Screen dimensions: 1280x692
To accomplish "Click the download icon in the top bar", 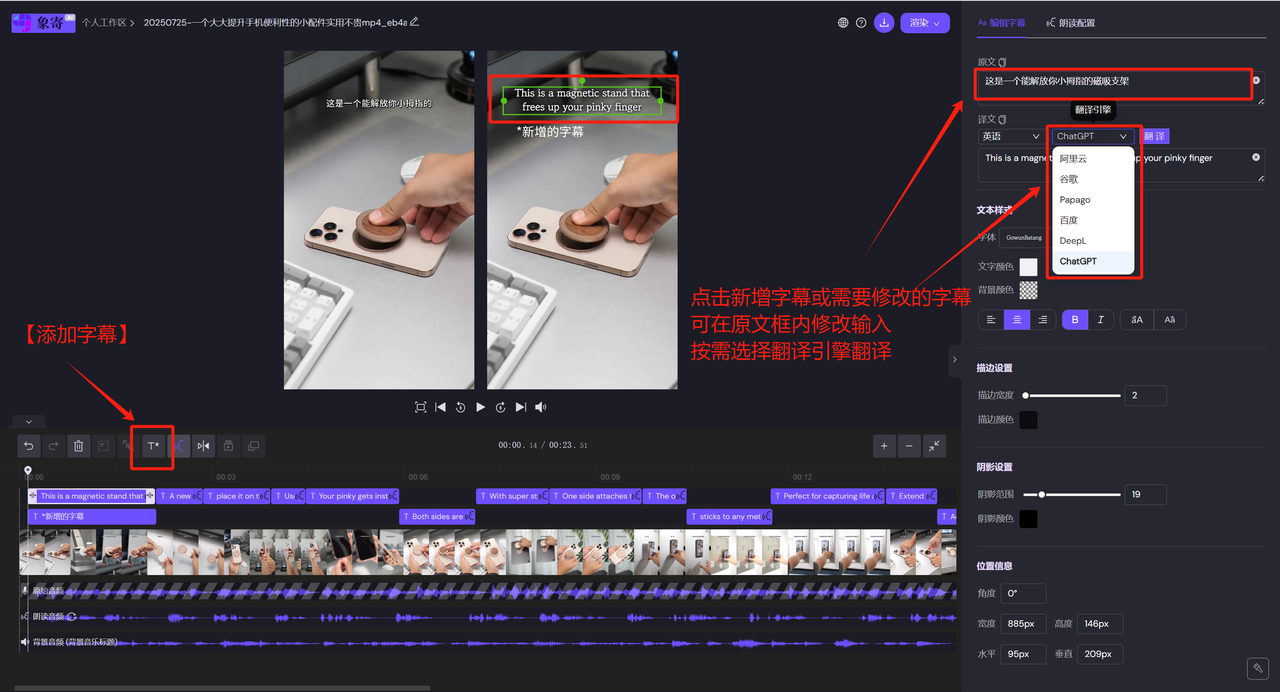I will 884,21.
